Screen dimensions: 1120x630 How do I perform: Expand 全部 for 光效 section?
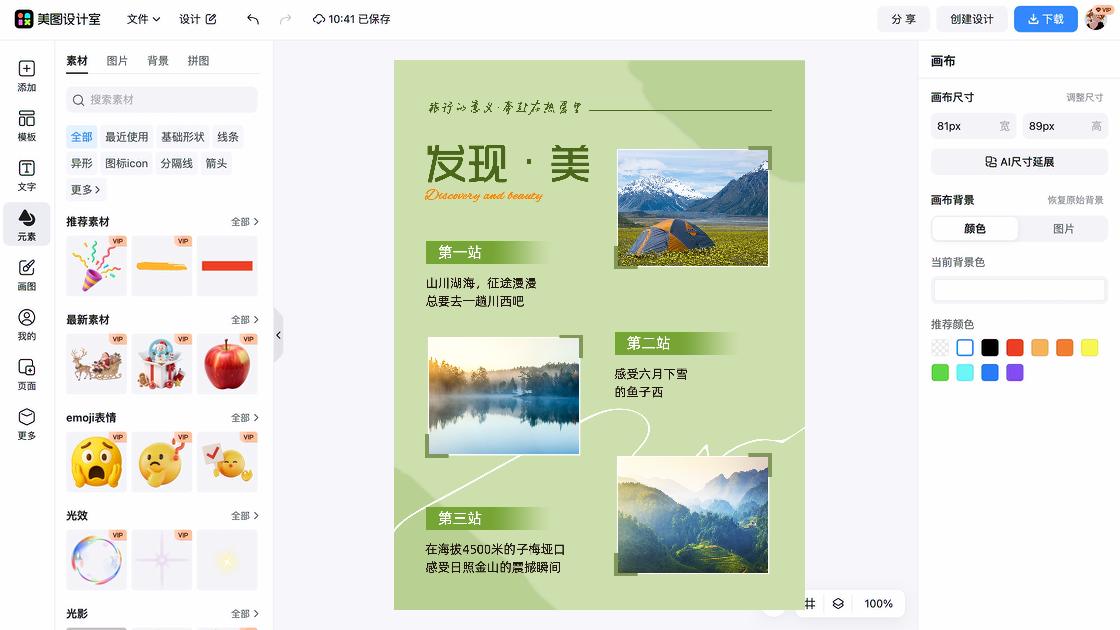point(244,516)
